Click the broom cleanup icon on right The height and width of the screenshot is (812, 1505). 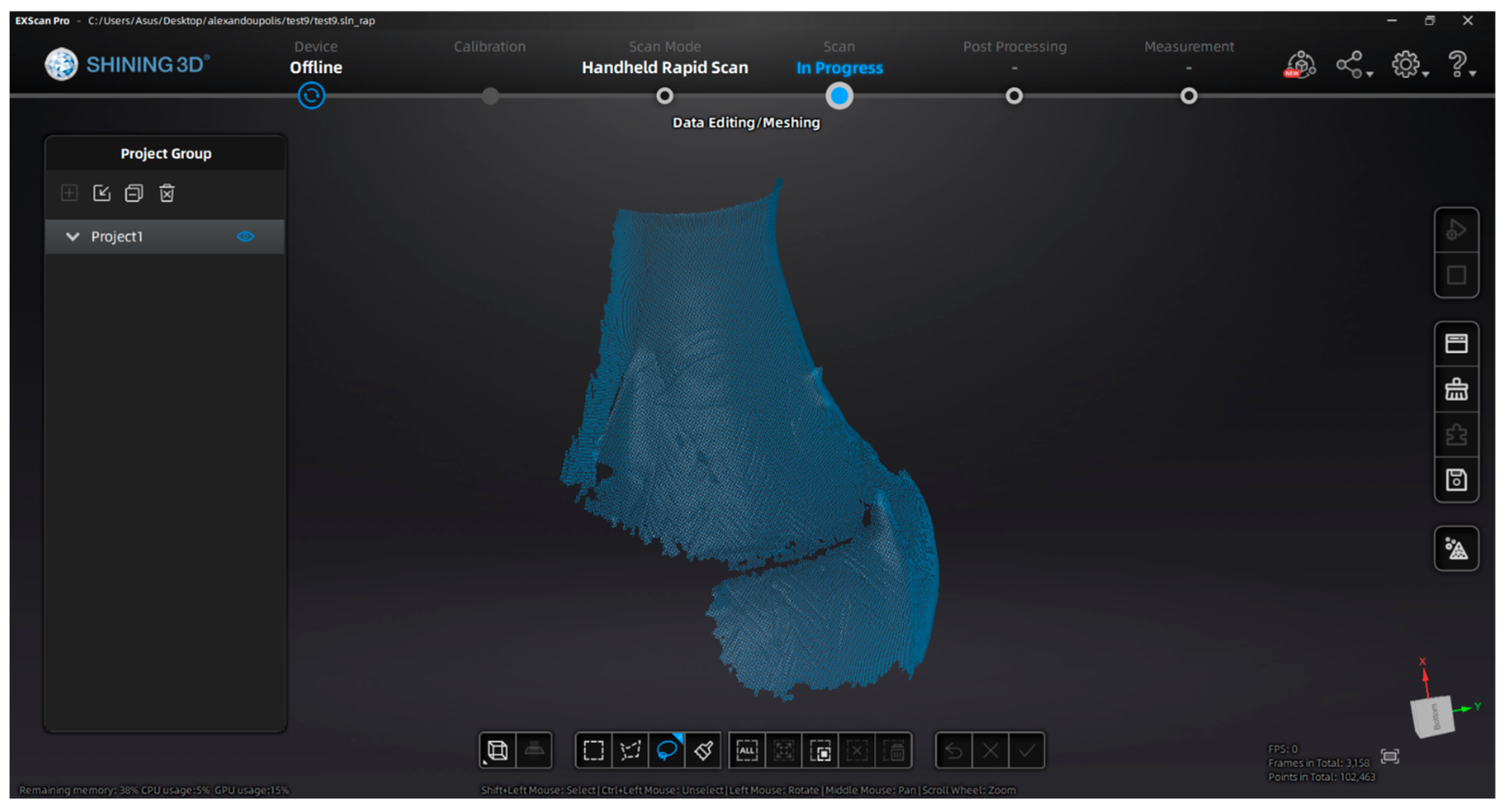(1455, 389)
